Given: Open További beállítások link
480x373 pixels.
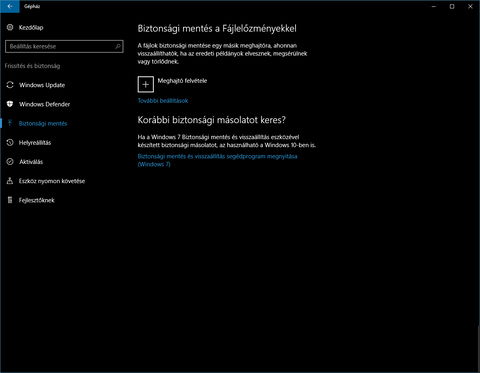Looking at the screenshot, I should (163, 101).
